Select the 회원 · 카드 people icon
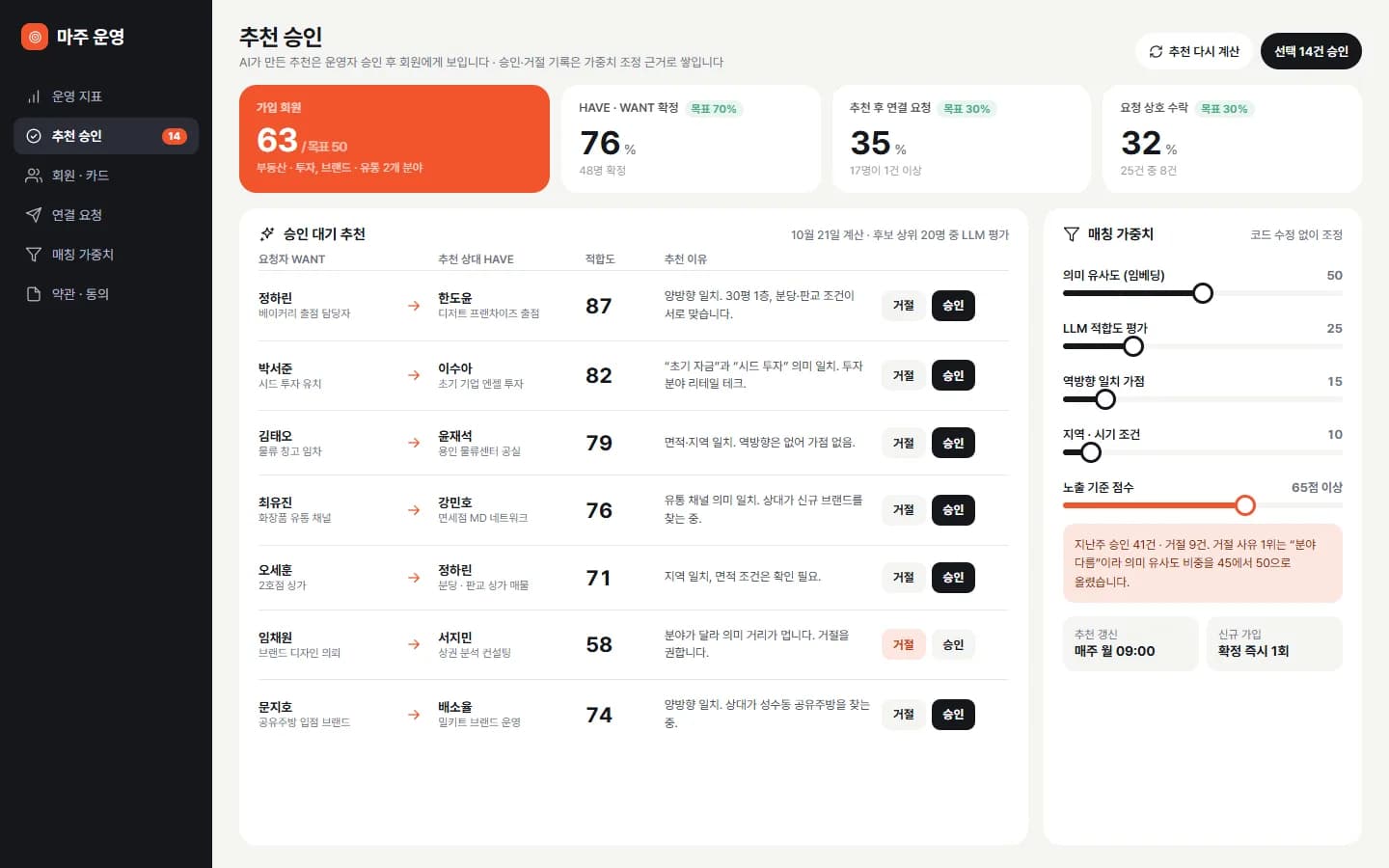Screen dimensions: 1389x868 (34, 176)
